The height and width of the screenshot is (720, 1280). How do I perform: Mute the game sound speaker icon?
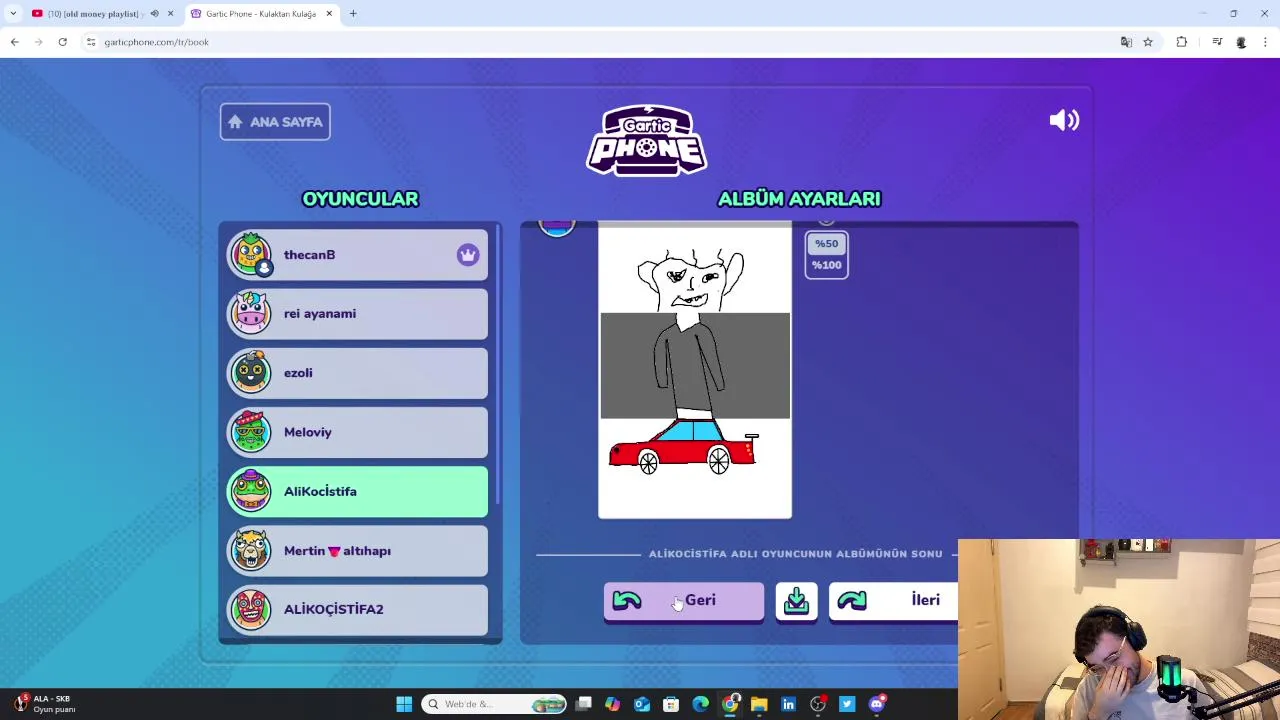(x=1064, y=121)
